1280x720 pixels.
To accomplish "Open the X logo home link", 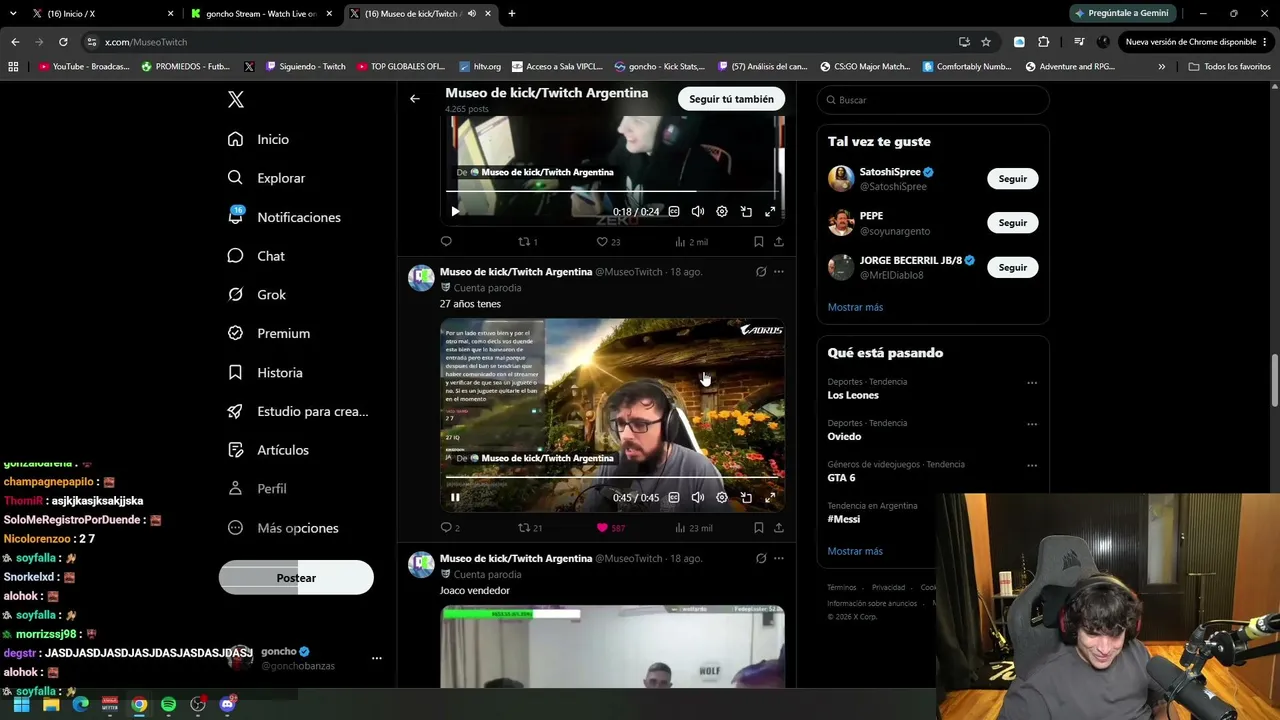I will point(236,100).
